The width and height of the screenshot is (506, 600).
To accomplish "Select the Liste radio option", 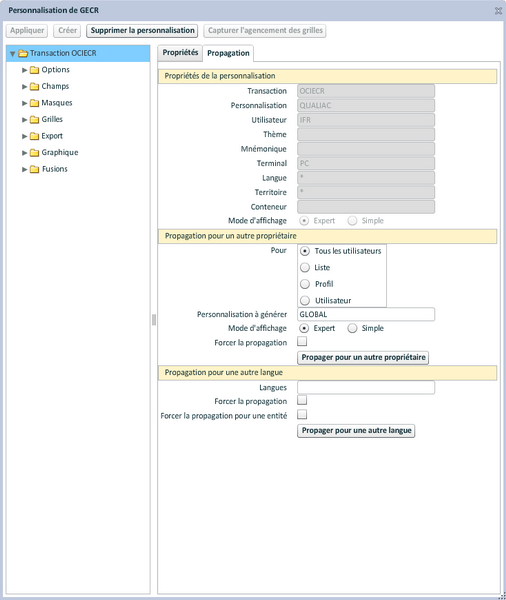I will click(x=305, y=267).
